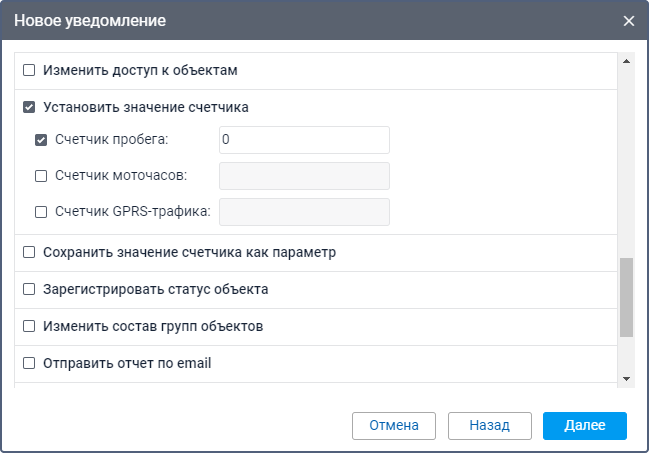Enable Изменить доступ к объектам checkbox
This screenshot has width=649, height=453.
tap(29, 71)
